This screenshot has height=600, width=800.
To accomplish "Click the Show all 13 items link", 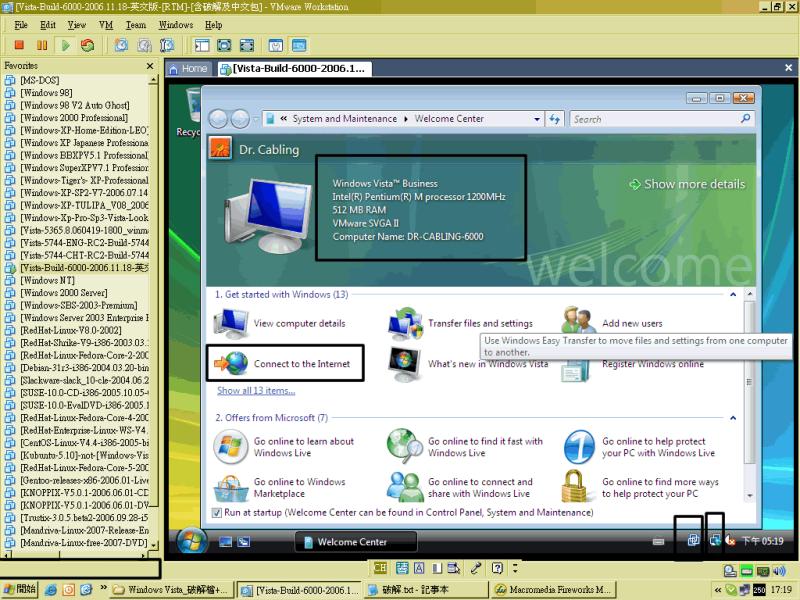I will pos(256,391).
